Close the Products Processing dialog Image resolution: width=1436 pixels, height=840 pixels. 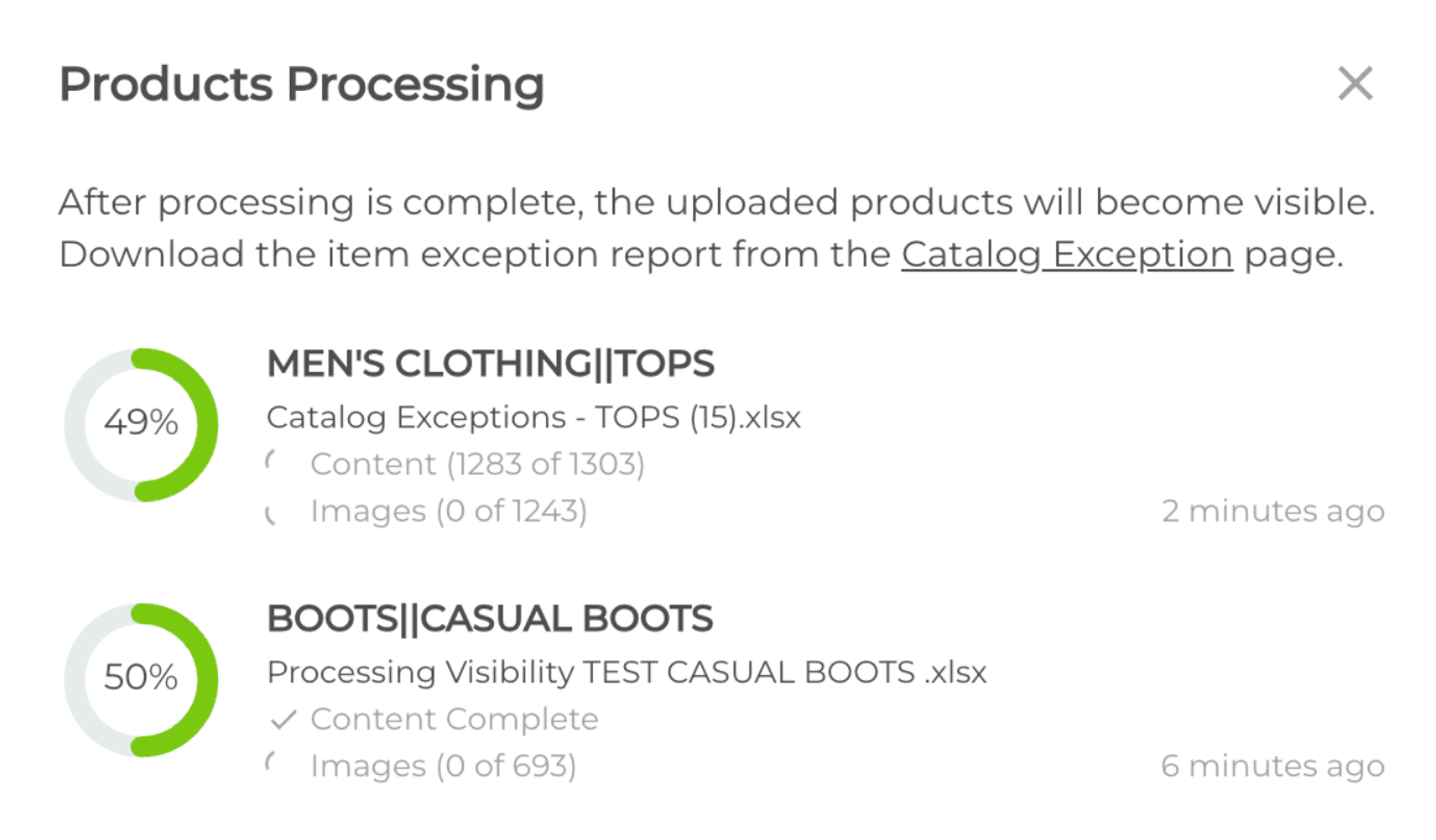[1355, 84]
